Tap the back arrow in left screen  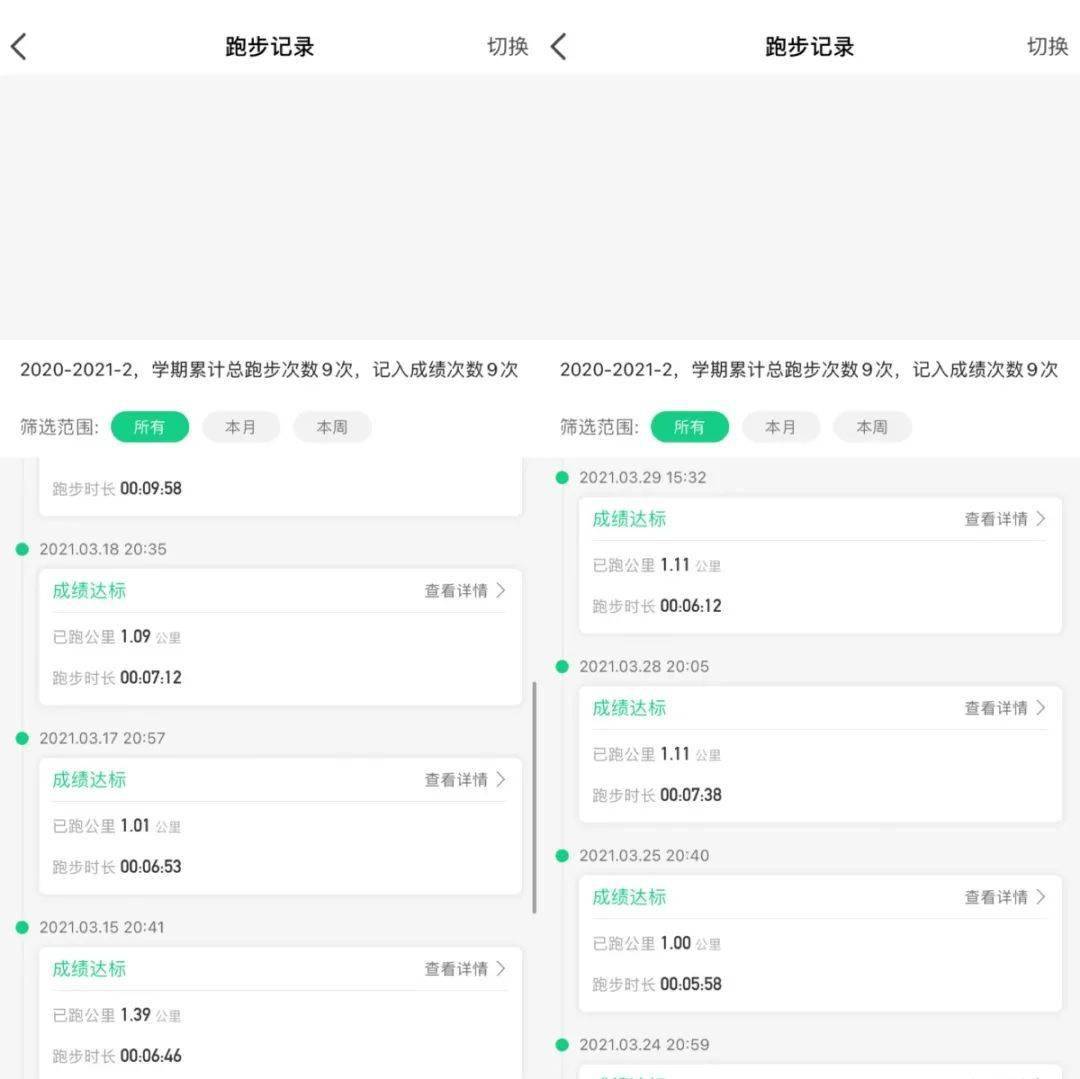coord(19,47)
